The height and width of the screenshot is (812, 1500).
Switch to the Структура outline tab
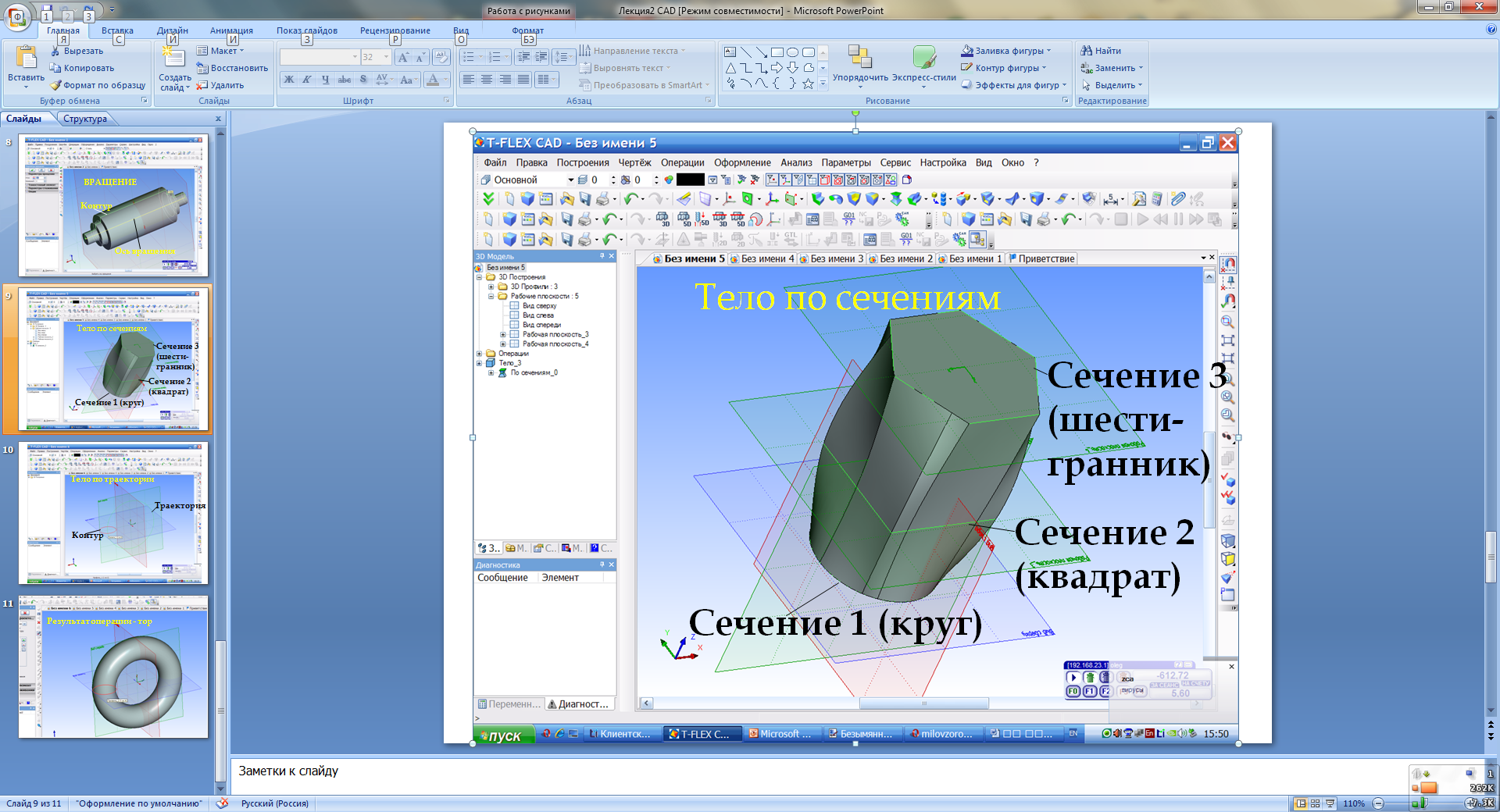coord(85,119)
